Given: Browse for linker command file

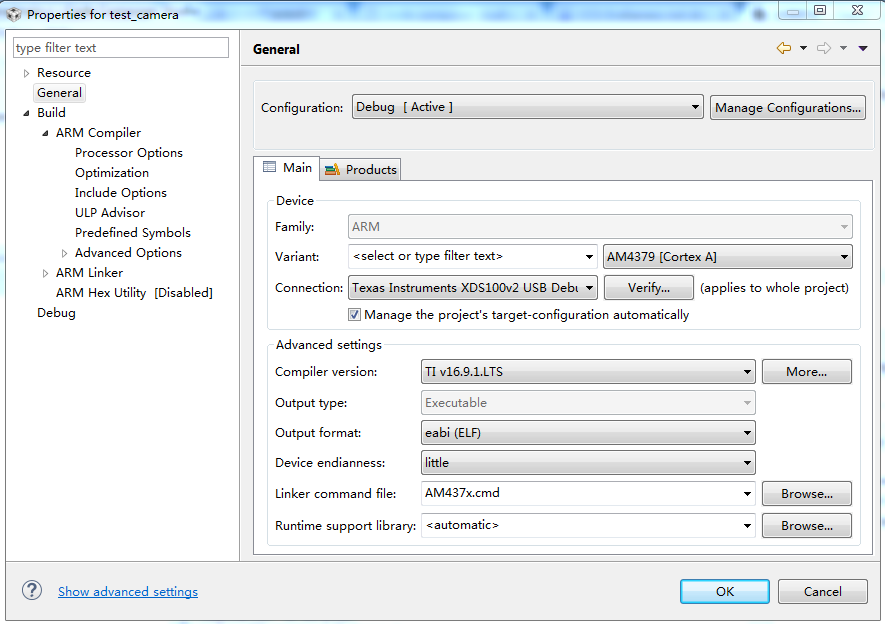Looking at the screenshot, I should (x=807, y=494).
